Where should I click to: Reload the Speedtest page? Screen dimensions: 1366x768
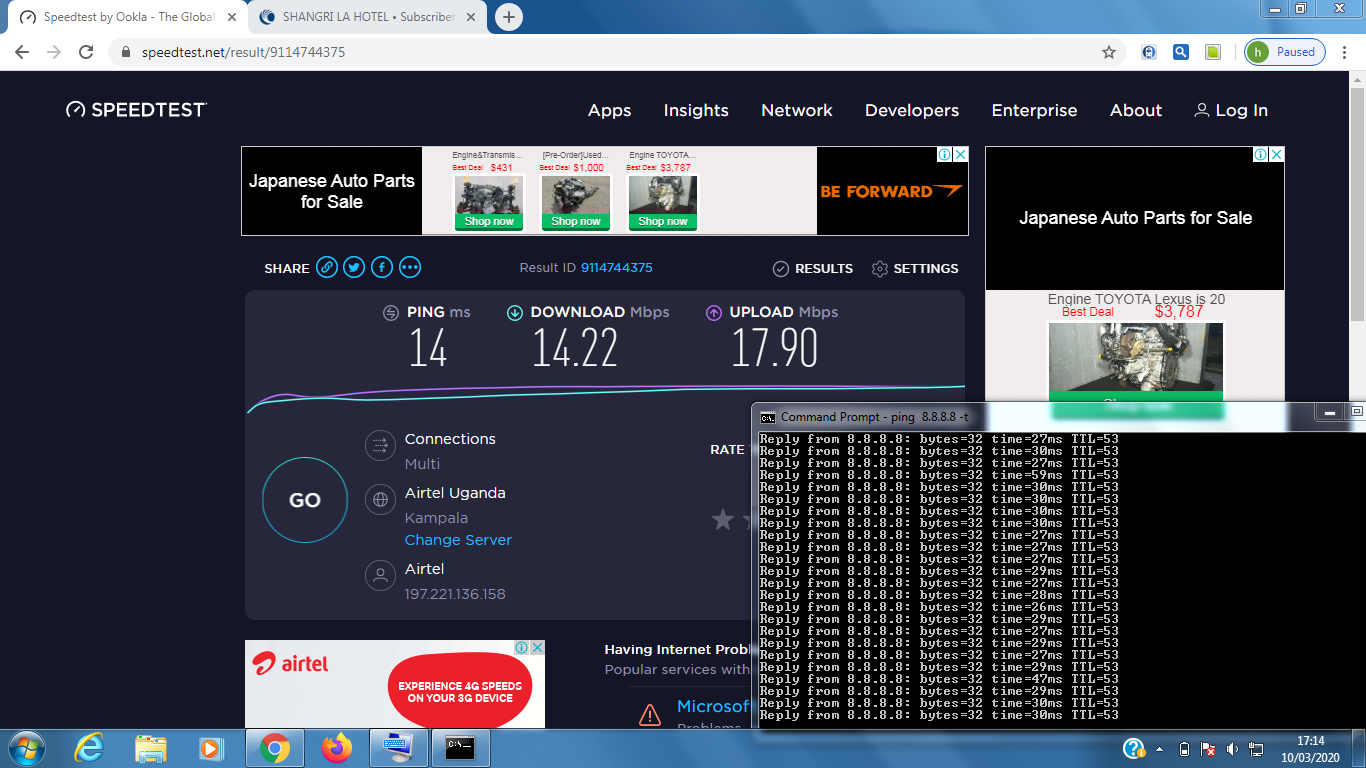pyautogui.click(x=86, y=52)
